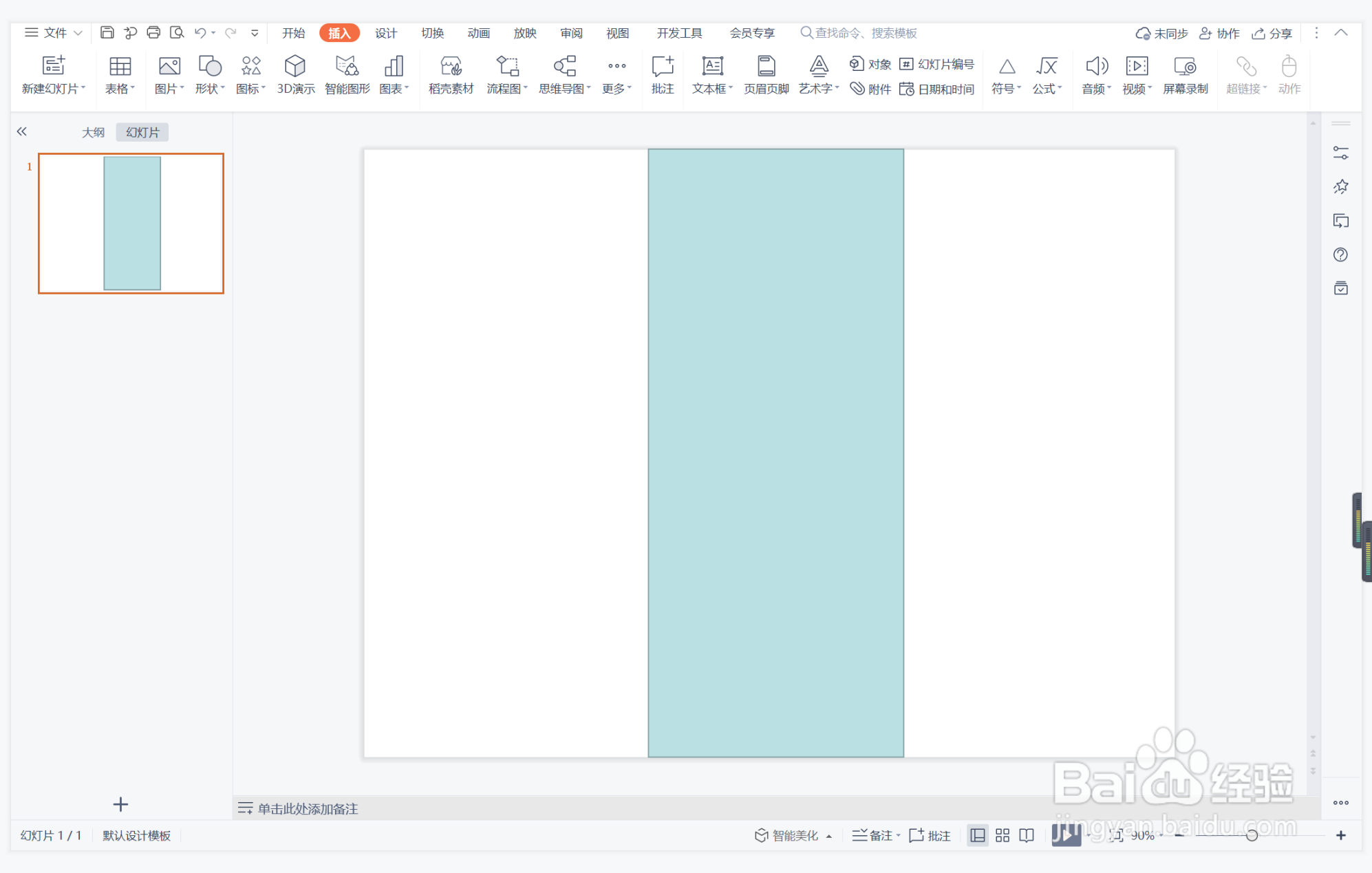Insert an Object (对象)
This screenshot has width=1372, height=873.
tap(870, 64)
